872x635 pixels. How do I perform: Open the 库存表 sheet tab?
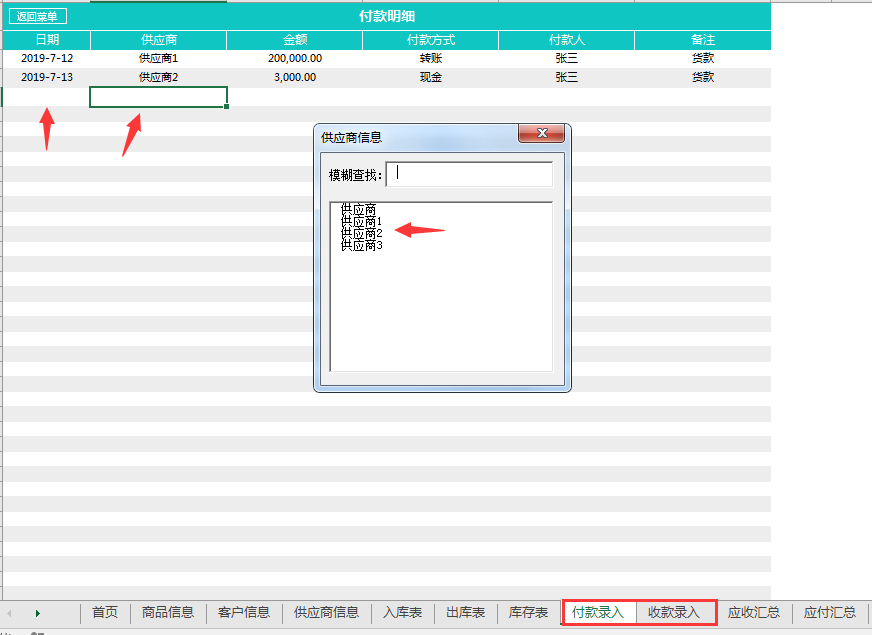point(528,612)
